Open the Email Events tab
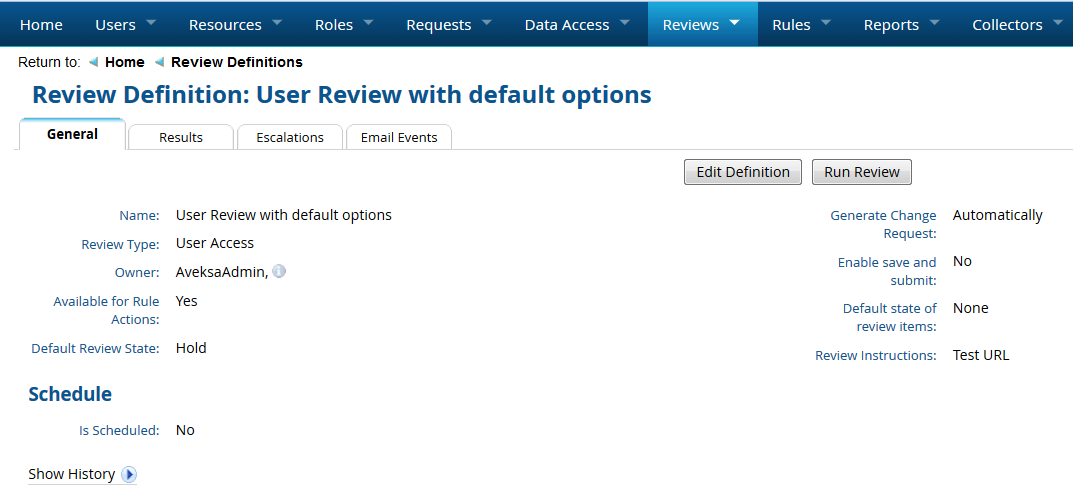Screen dimensions: 1073x498 click(399, 137)
